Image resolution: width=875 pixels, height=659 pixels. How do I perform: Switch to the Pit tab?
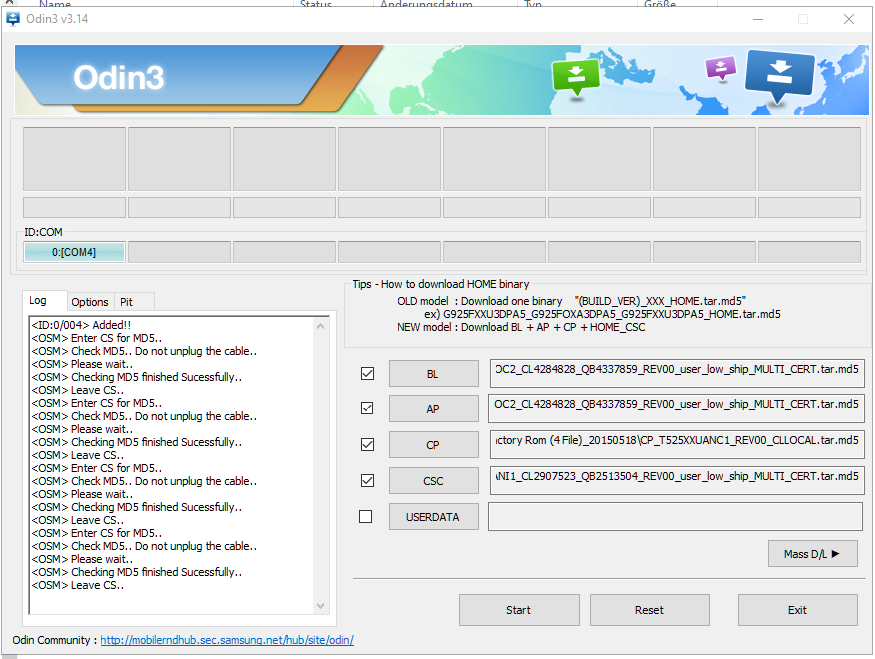click(x=134, y=302)
